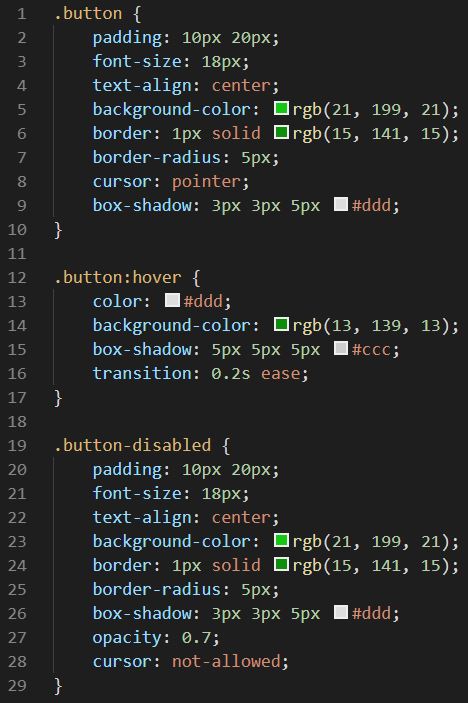Click 'padding' property on line 20

pyautogui.click(x=127, y=470)
